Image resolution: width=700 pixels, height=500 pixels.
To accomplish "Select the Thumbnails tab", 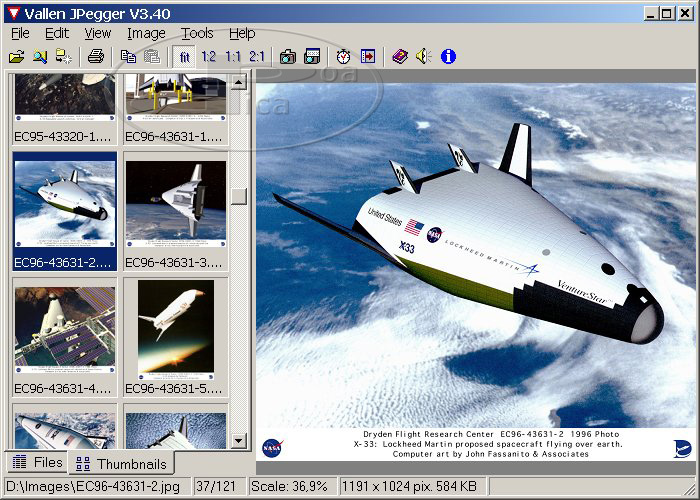I will [121, 463].
